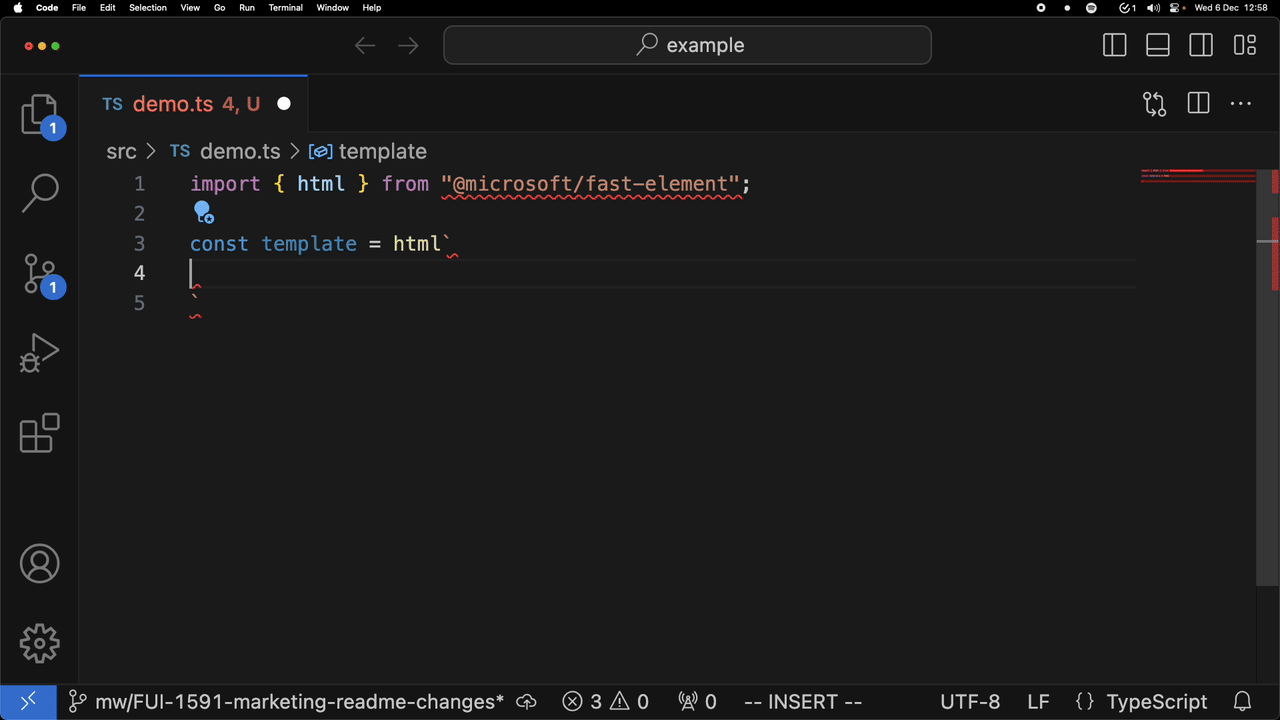This screenshot has width=1280, height=720.
Task: Click the "@microsoft/fast-element" import string
Action: [590, 184]
